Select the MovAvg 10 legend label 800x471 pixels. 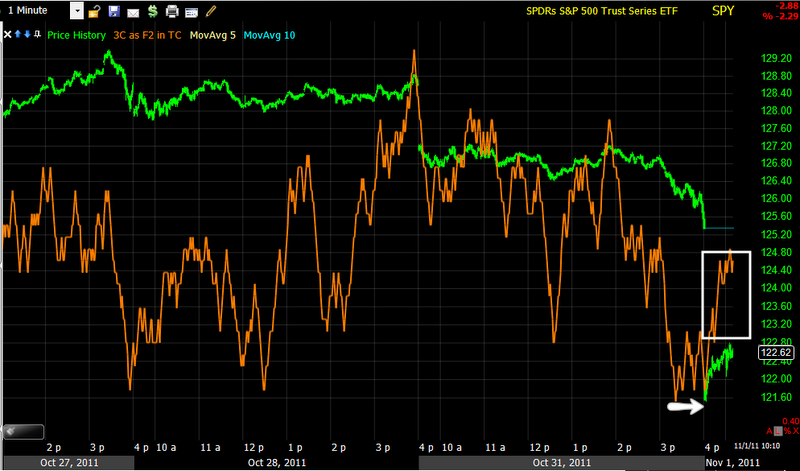269,35
